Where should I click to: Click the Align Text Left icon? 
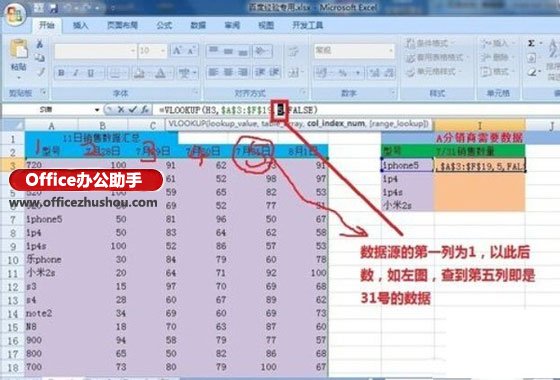214,72
